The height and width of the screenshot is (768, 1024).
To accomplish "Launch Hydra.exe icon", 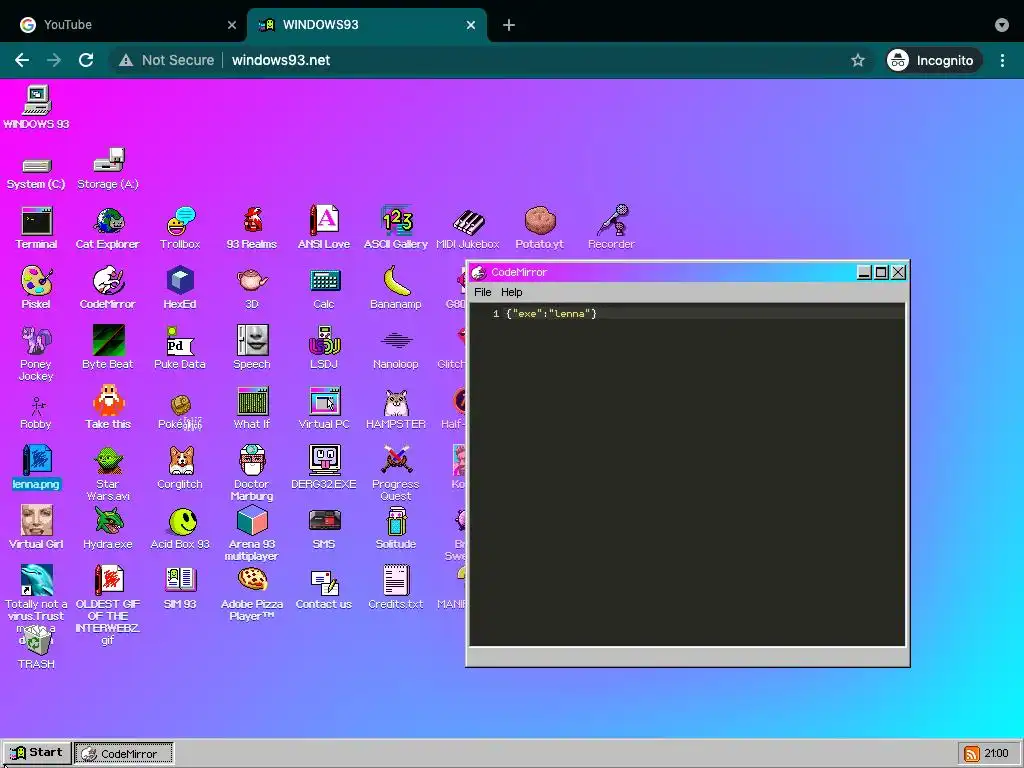I will coord(108,528).
